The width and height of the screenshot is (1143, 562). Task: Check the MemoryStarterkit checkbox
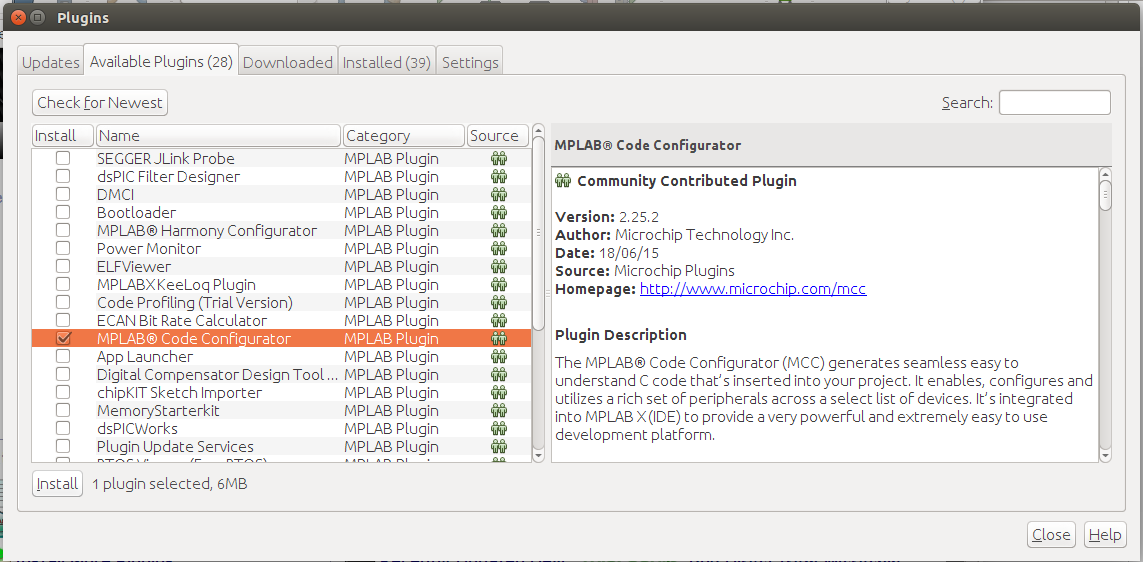click(x=63, y=410)
